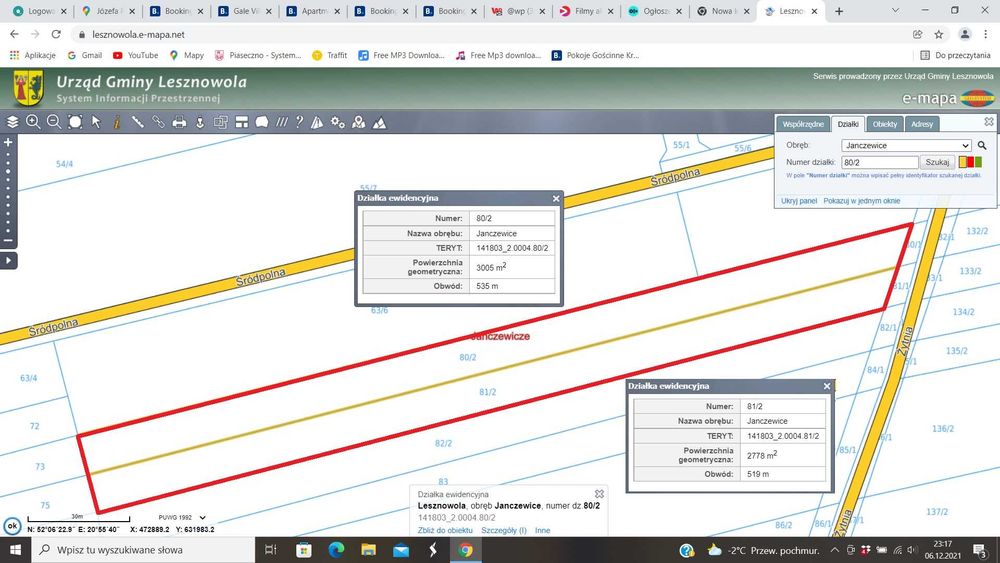Click the triple slash lines icon
1000x563 pixels.
[x=281, y=122]
